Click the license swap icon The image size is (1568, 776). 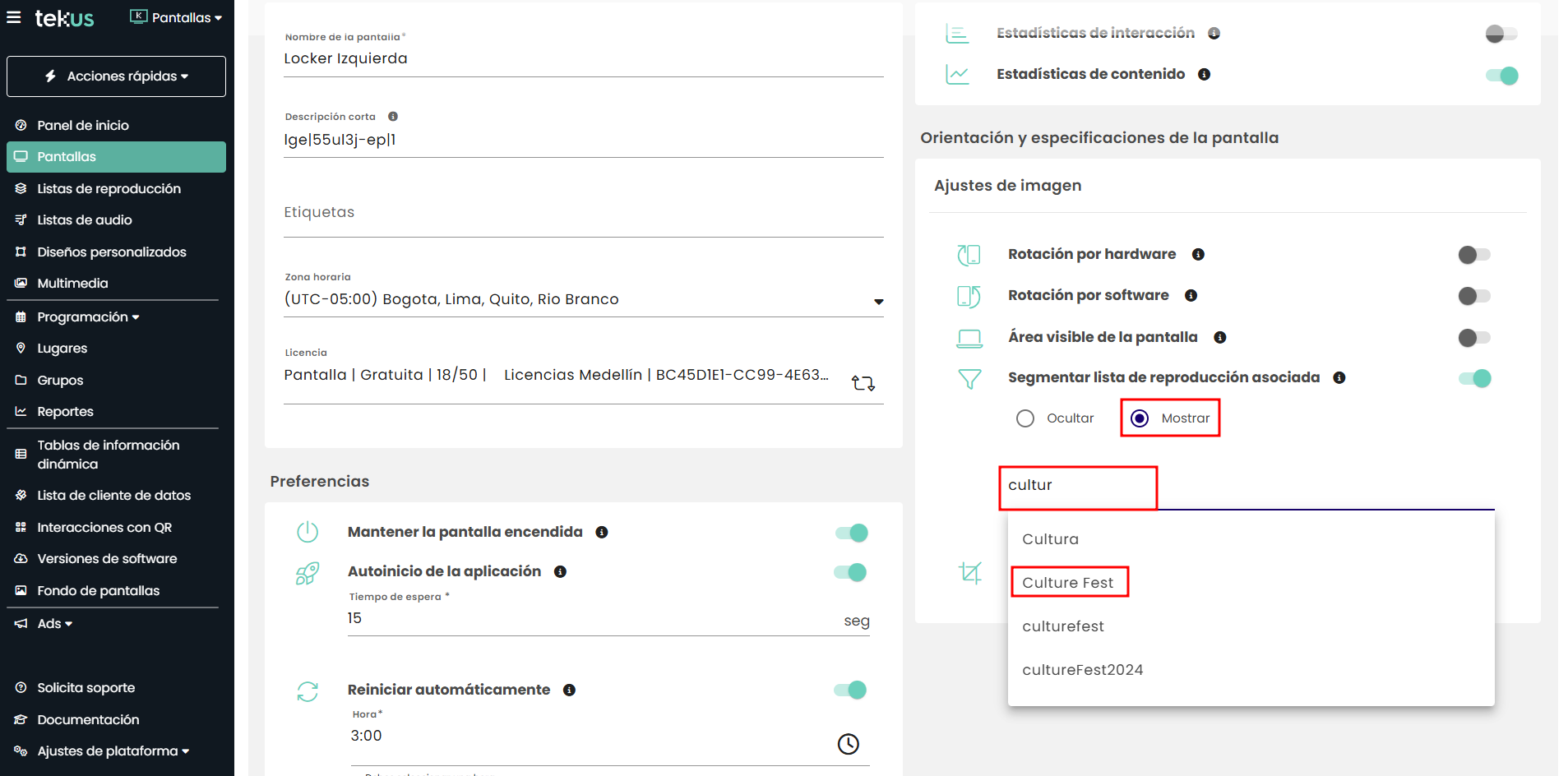(x=863, y=383)
